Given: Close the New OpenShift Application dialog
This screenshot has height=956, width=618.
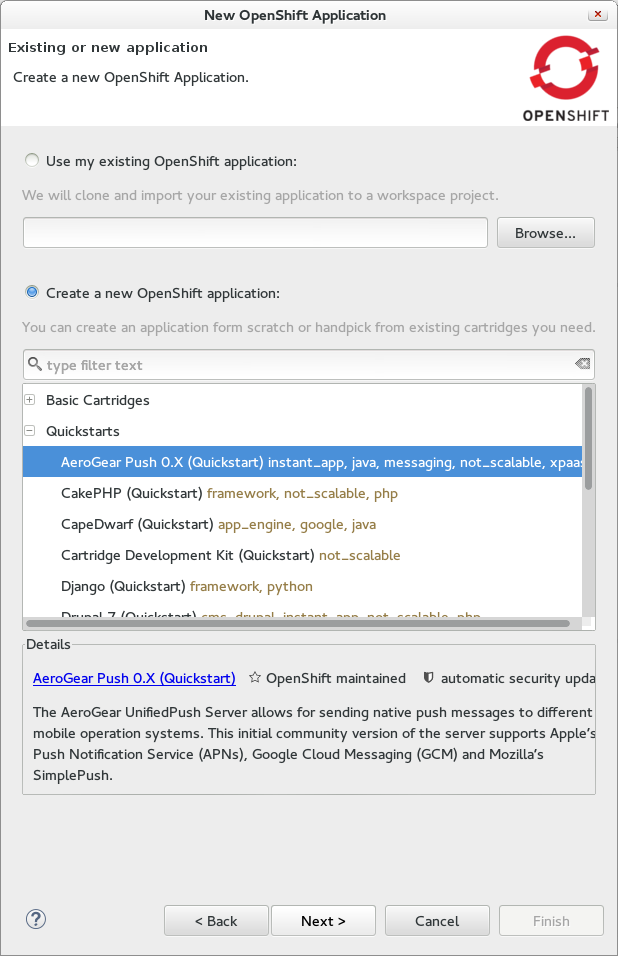Looking at the screenshot, I should 597,14.
